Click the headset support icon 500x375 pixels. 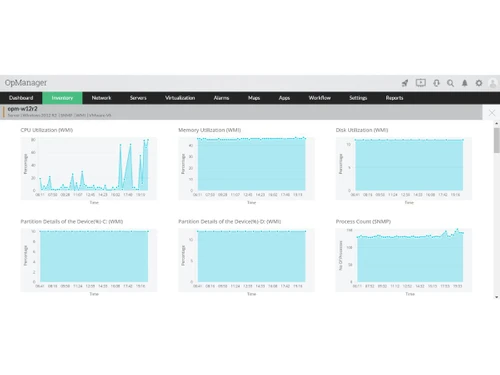(436, 83)
